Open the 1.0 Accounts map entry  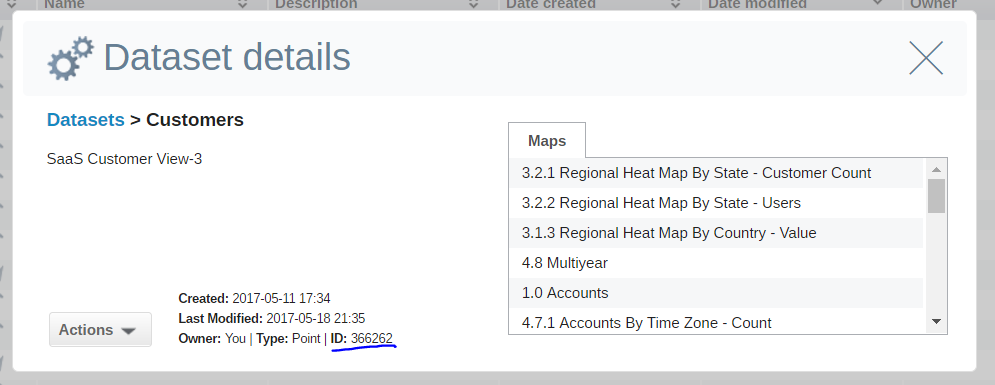pyautogui.click(x=716, y=293)
